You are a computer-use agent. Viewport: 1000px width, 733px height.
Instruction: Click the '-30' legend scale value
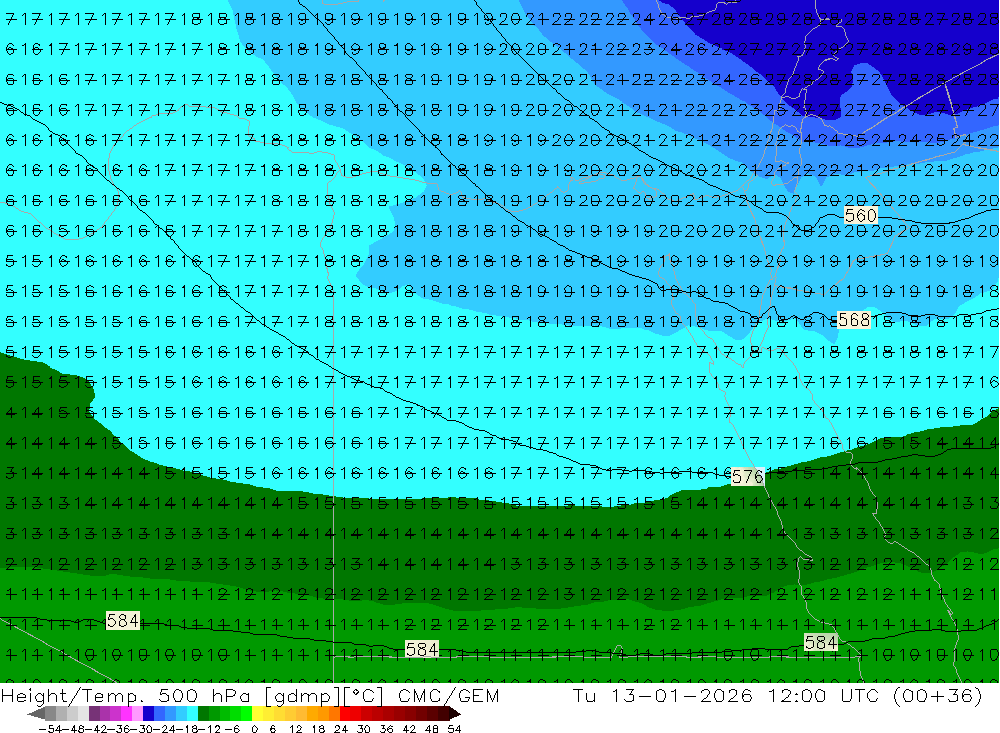point(142,729)
